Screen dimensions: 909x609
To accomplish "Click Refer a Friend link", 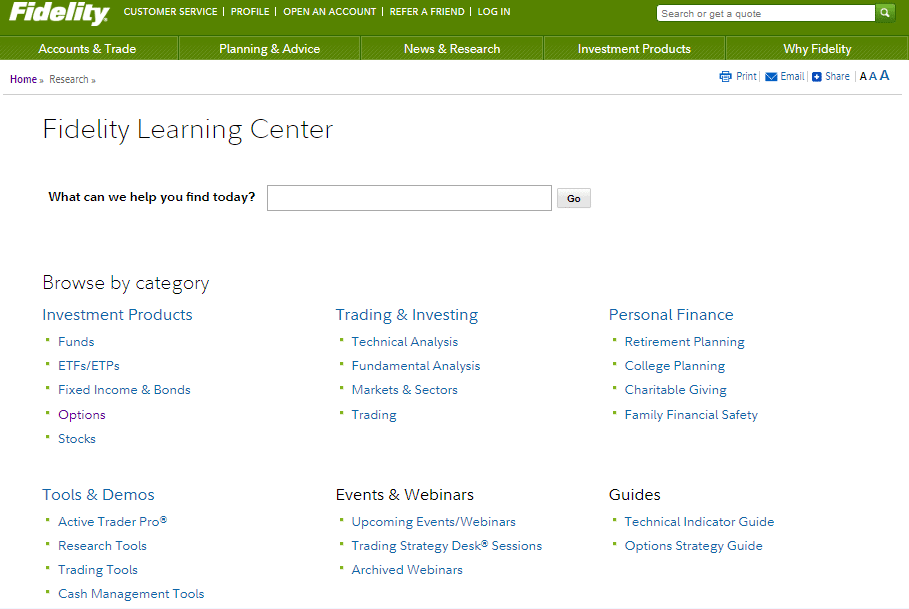I will pyautogui.click(x=427, y=12).
